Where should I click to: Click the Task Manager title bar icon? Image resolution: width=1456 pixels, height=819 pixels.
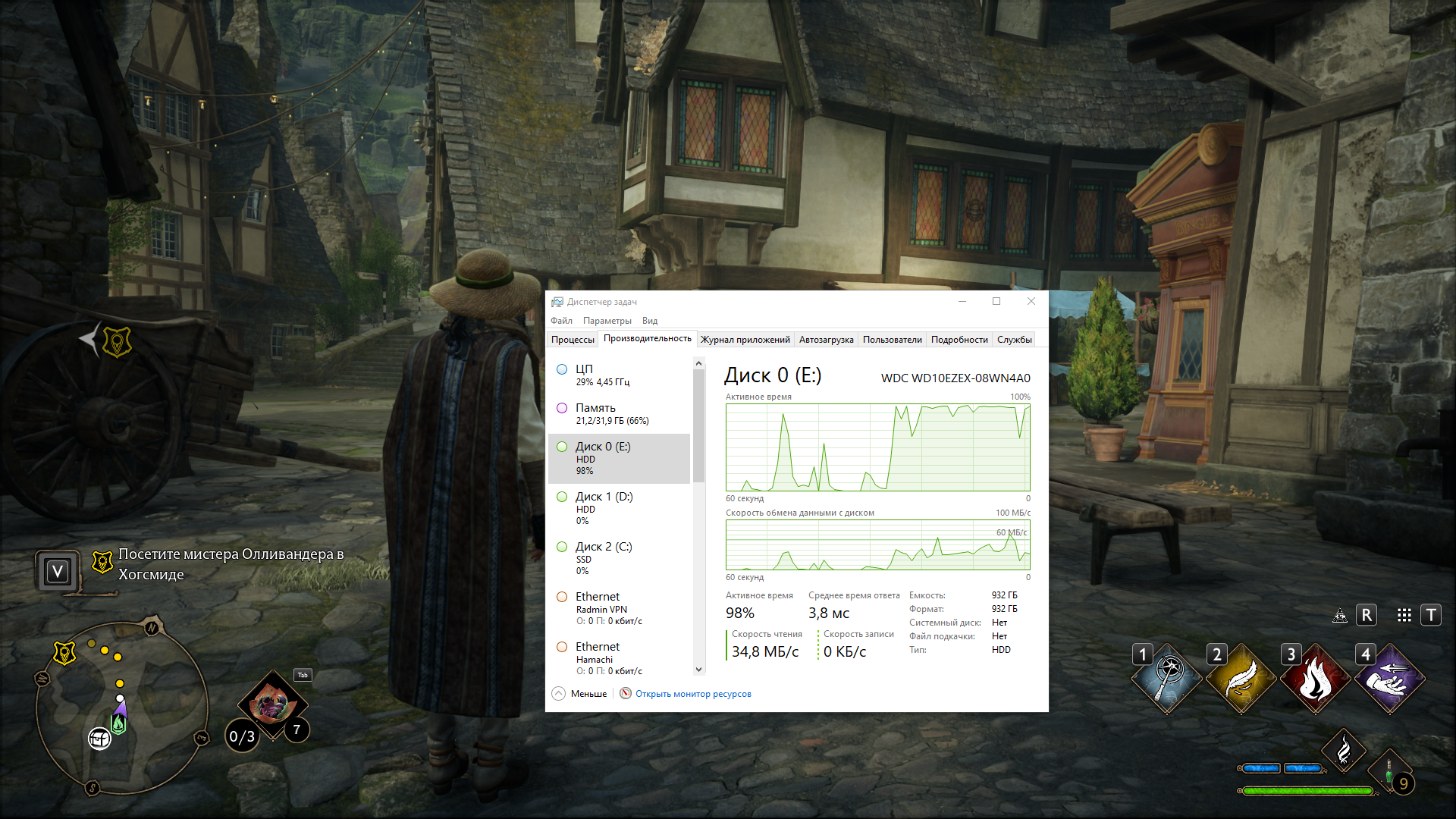(557, 302)
